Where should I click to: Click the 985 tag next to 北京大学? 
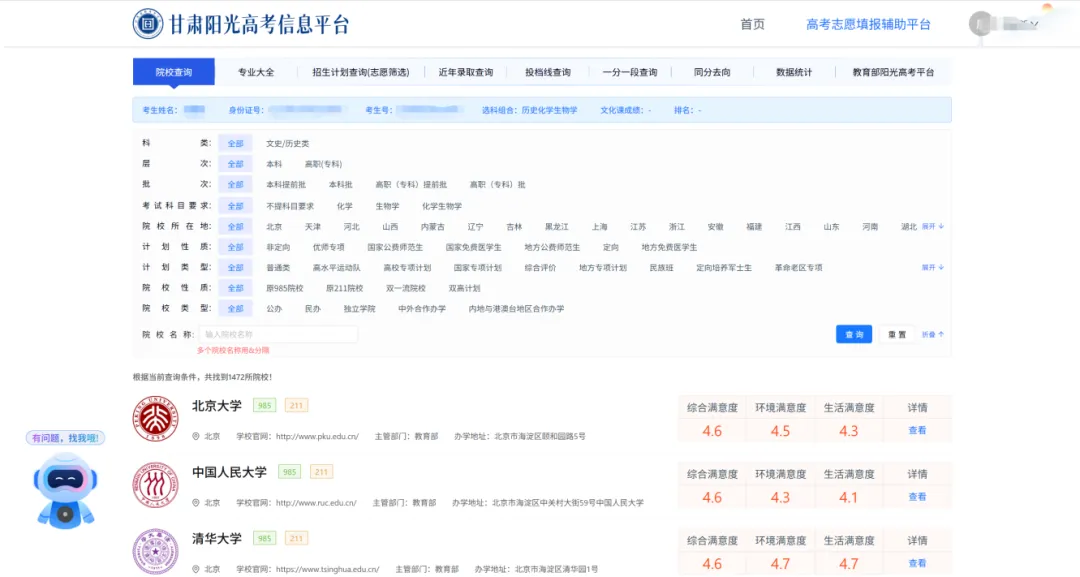[264, 406]
